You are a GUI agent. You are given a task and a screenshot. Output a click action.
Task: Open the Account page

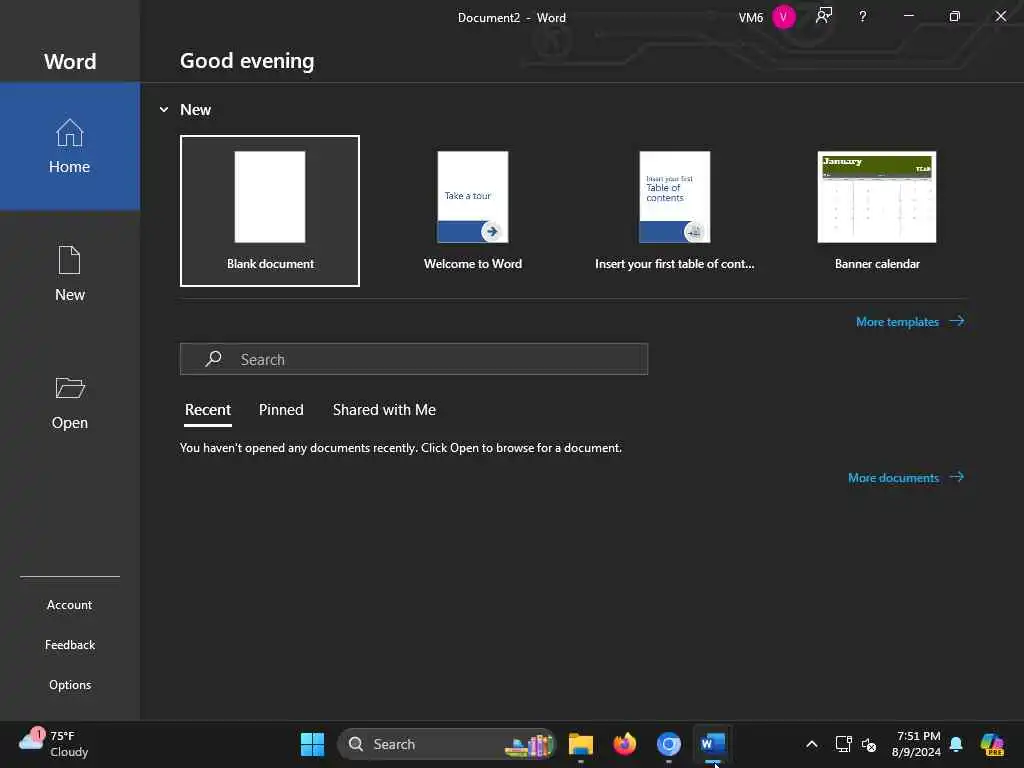(69, 605)
